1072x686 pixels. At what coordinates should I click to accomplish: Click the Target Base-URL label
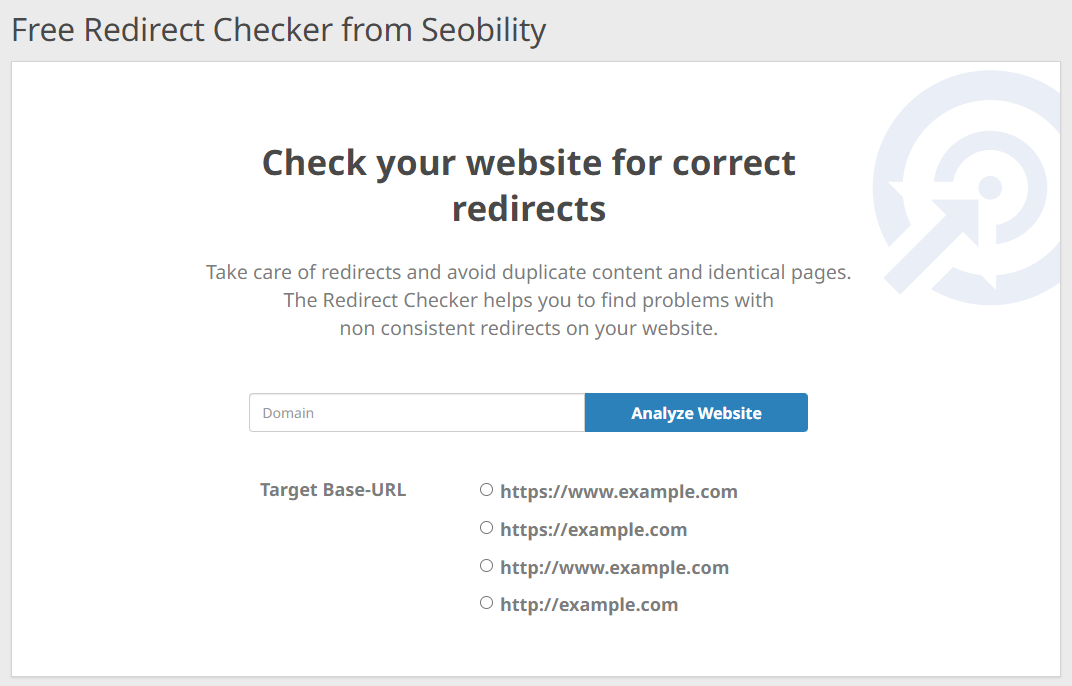pos(333,489)
